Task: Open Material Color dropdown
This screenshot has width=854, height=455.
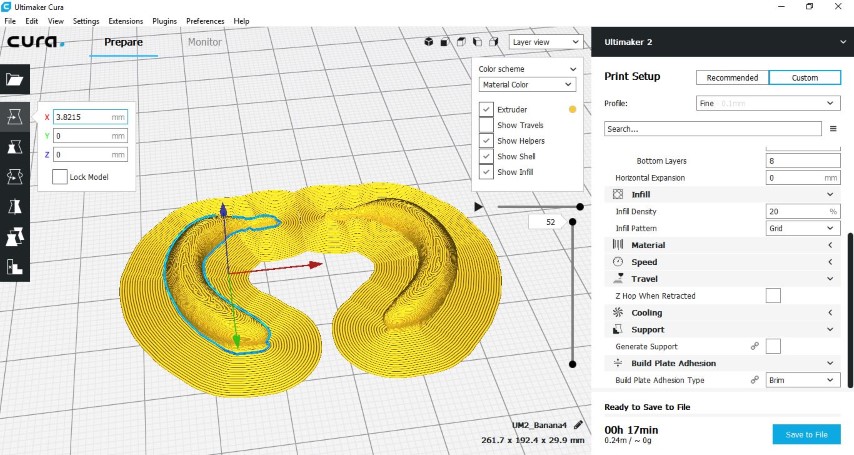Action: [x=527, y=84]
